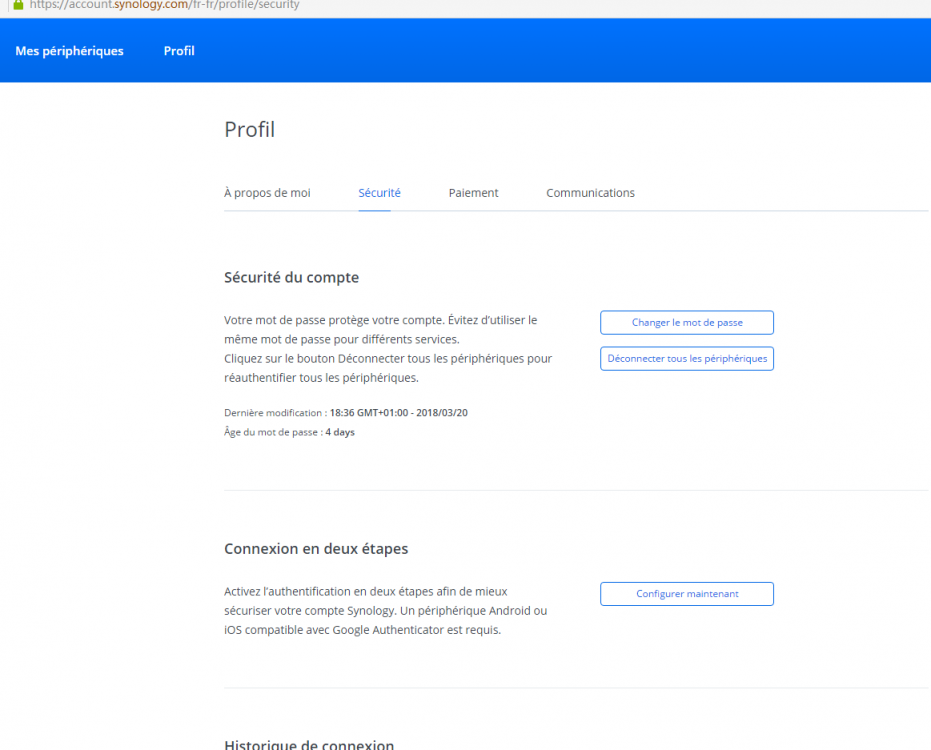This screenshot has width=931, height=750.
Task: Switch to the À propos de moi tab
Action: pyautogui.click(x=267, y=193)
